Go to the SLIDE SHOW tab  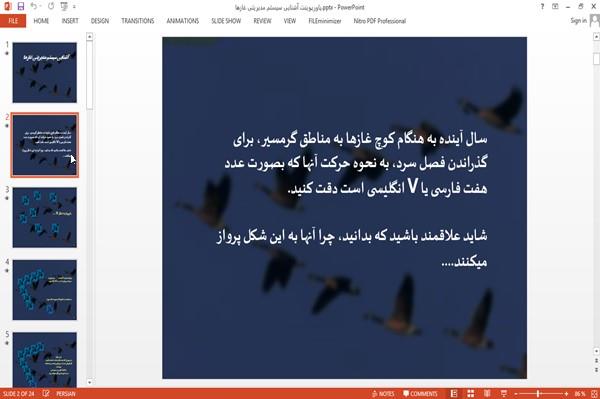coord(226,21)
